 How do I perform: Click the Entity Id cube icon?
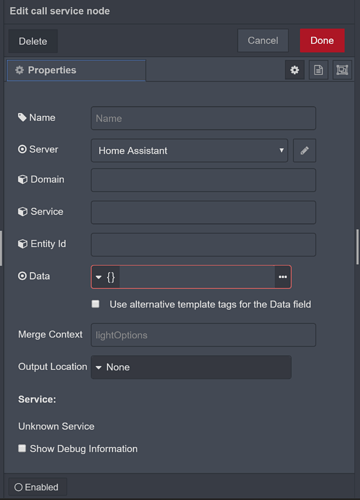[22, 244]
